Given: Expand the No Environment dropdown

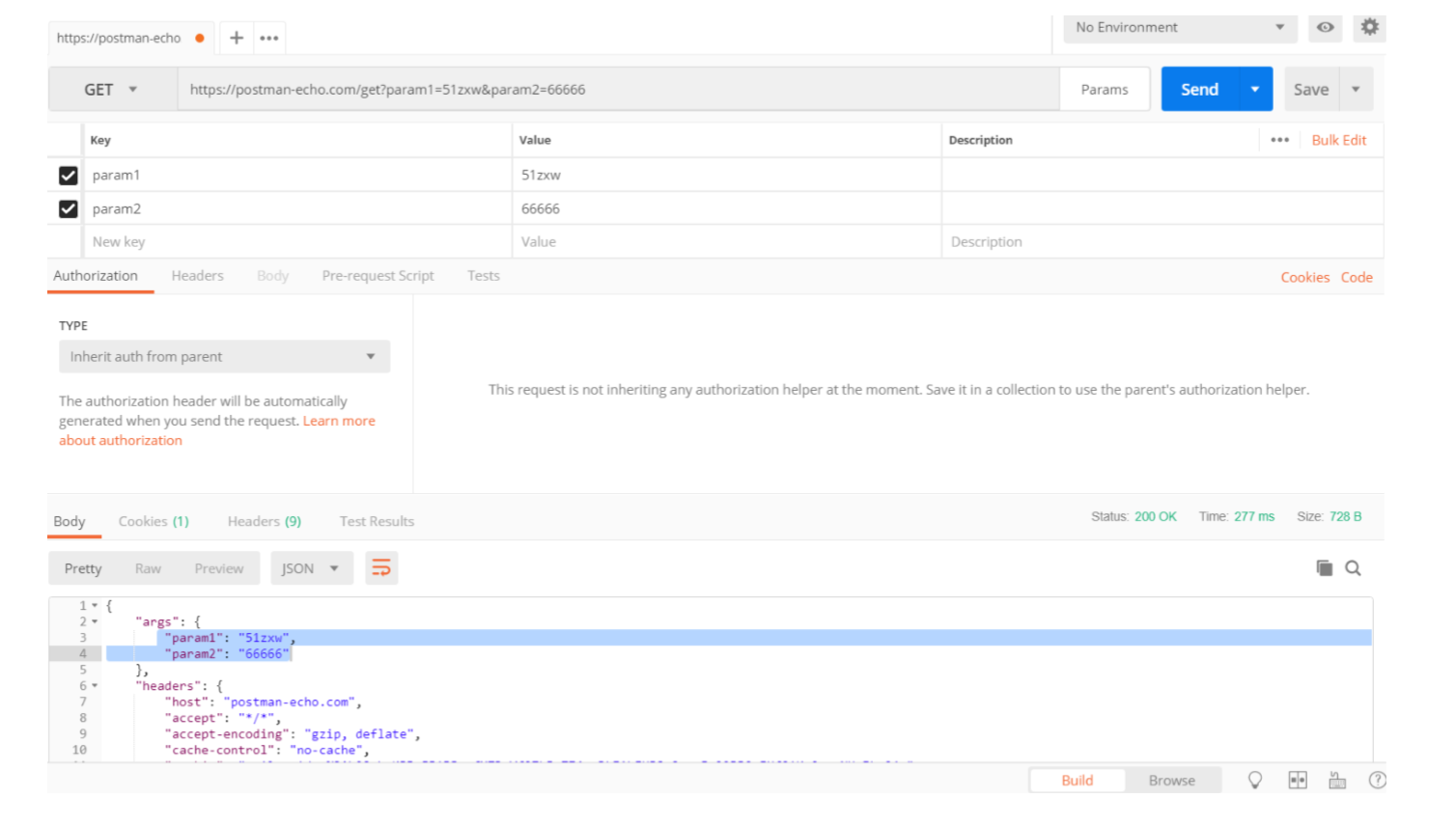Looking at the screenshot, I should tap(1180, 28).
